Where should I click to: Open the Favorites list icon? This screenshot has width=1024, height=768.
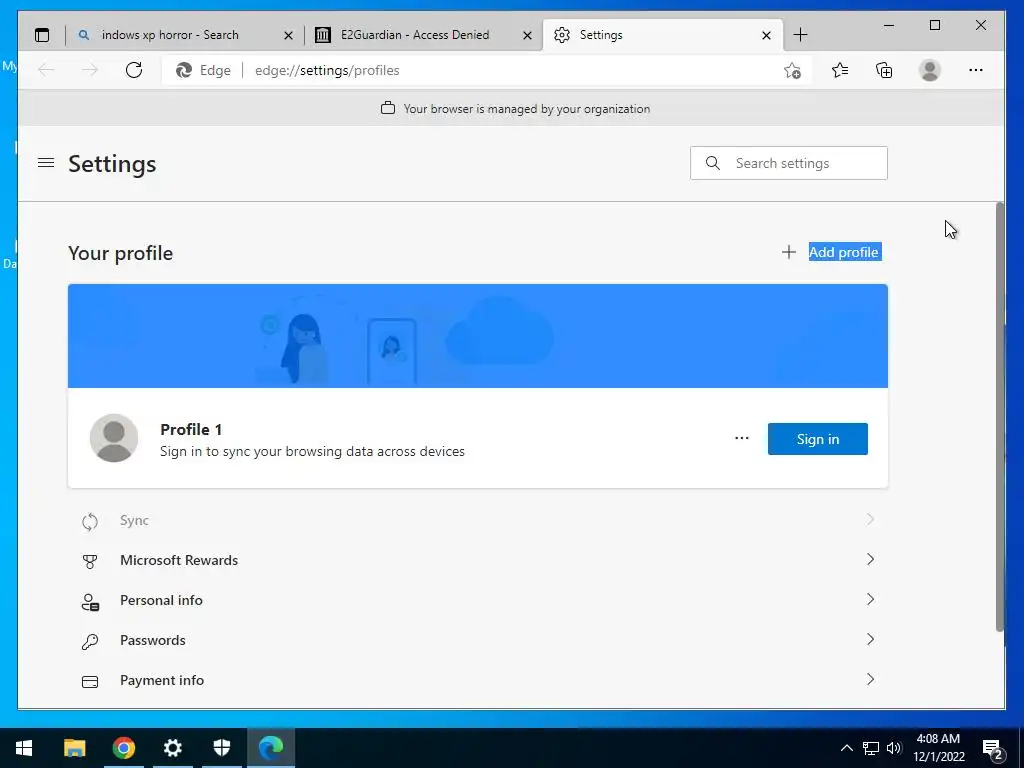pyautogui.click(x=840, y=70)
